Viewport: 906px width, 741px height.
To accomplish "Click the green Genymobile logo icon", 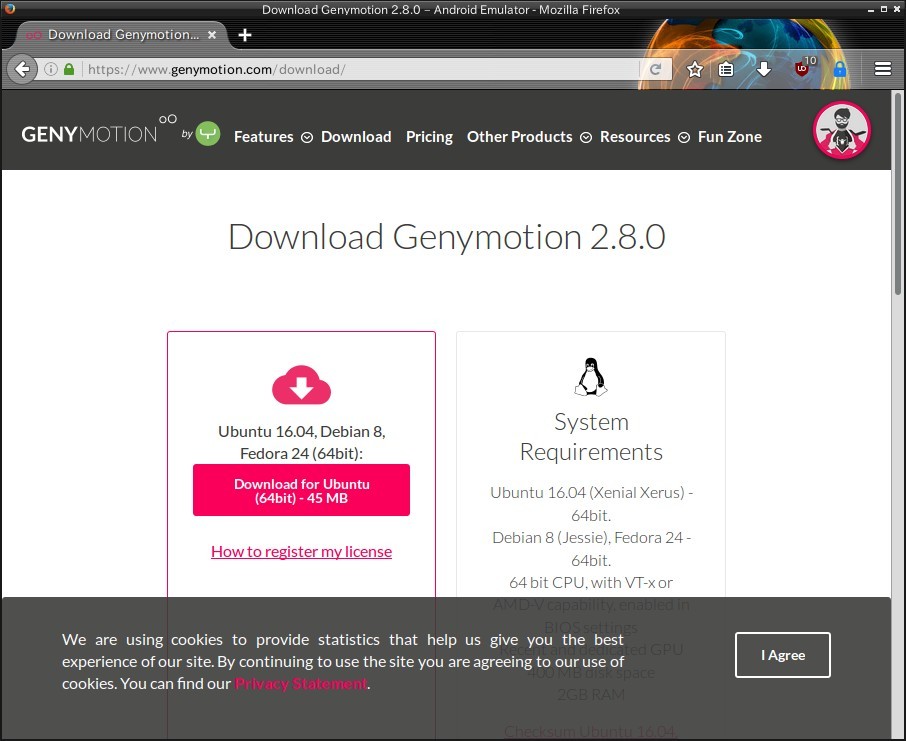I will (x=207, y=134).
